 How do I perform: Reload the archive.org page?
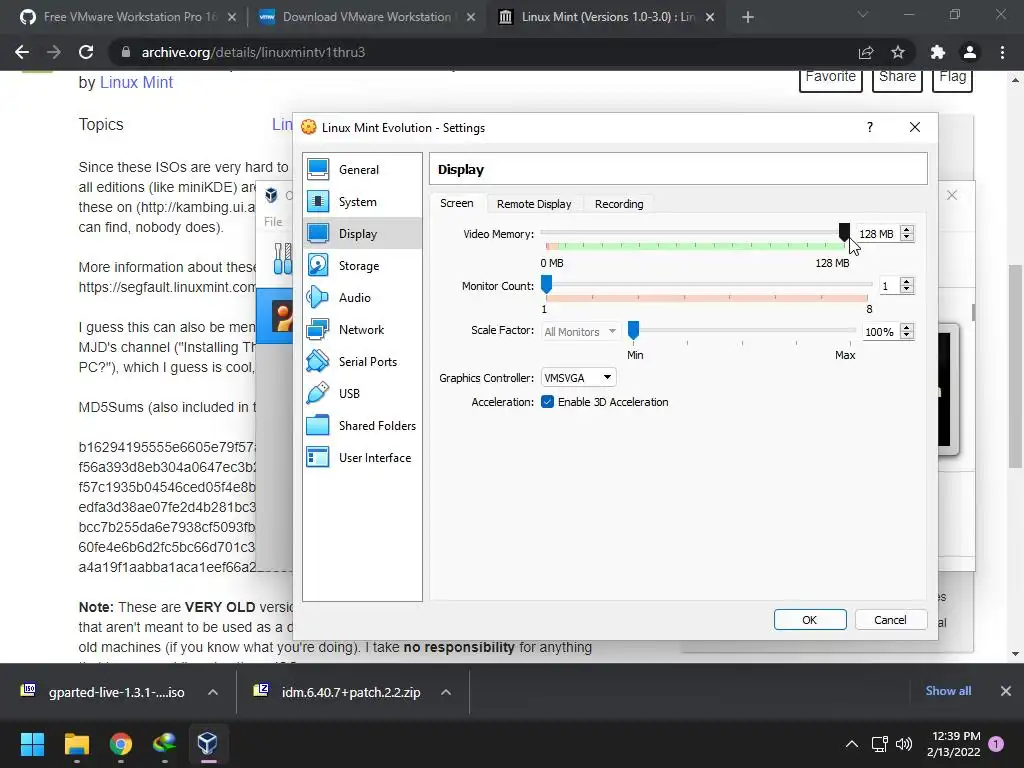click(86, 52)
